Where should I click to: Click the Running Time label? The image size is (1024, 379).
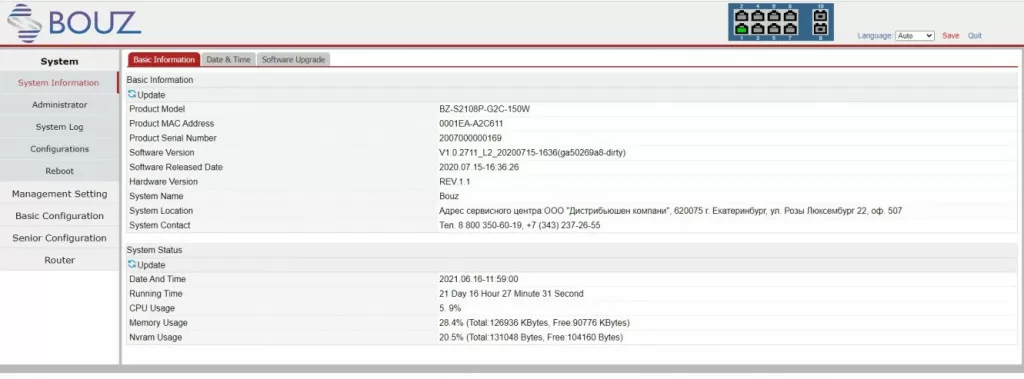(x=155, y=293)
